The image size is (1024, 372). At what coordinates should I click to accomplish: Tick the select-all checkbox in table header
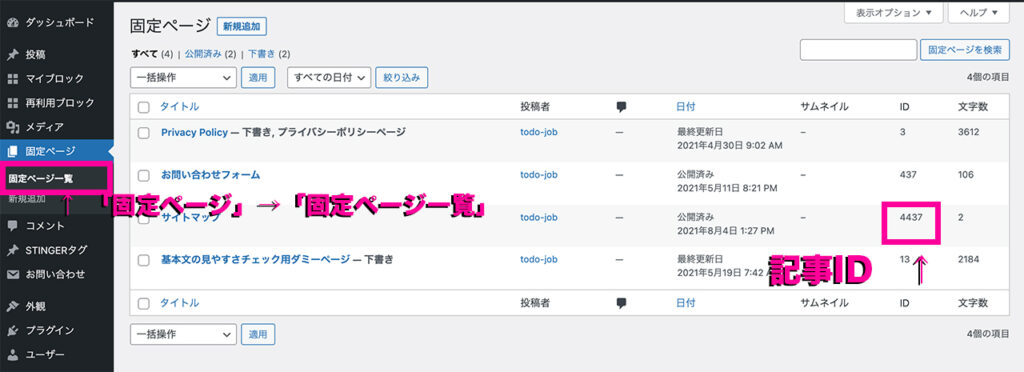(144, 107)
